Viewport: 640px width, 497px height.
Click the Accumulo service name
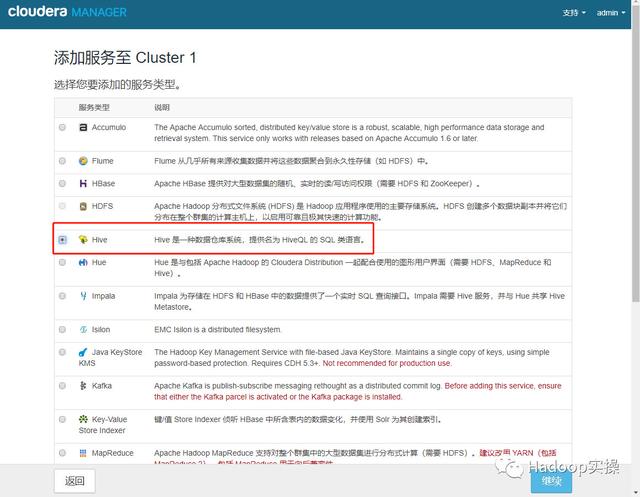[x=109, y=127]
